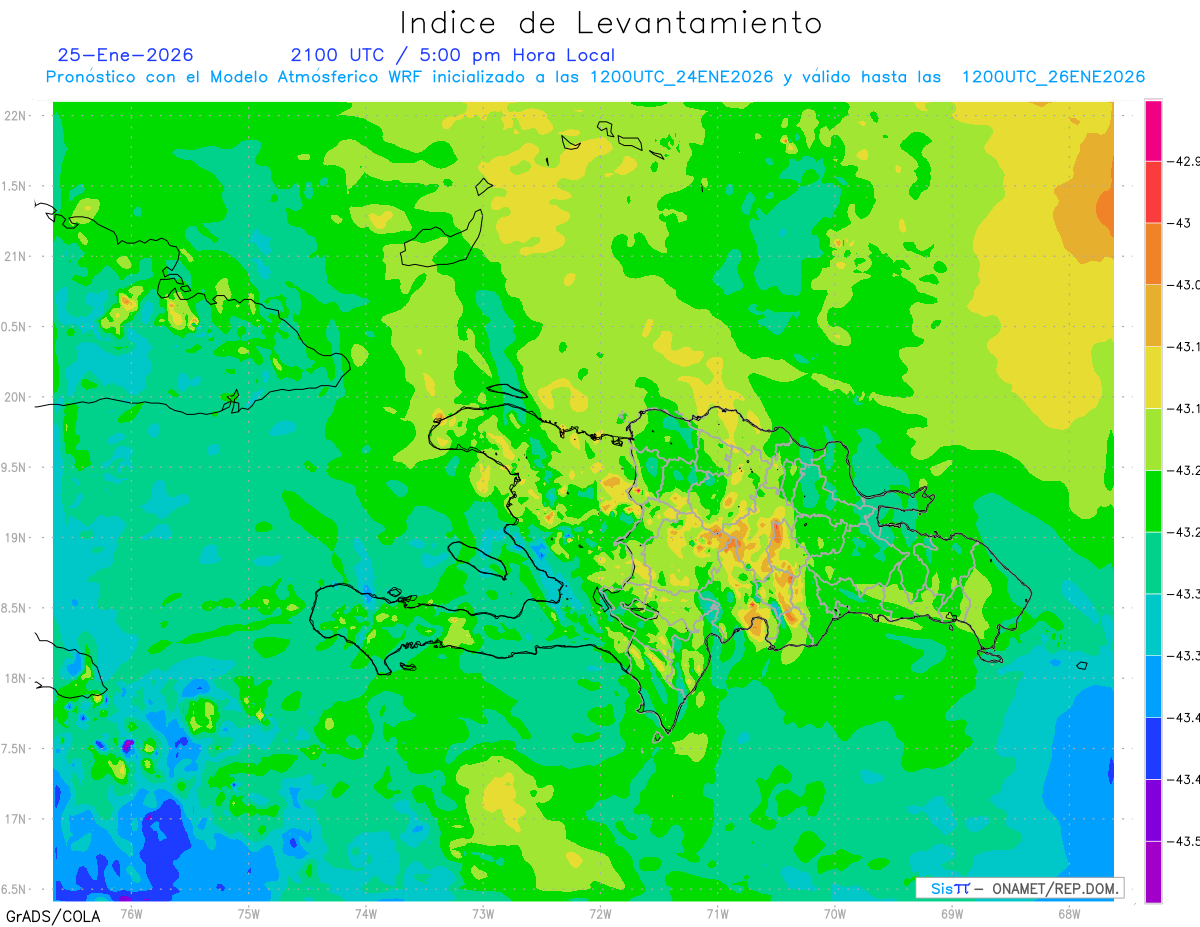Click the legend value '-42.9'
Image resolution: width=1200 pixels, height=927 pixels.
tap(1185, 161)
